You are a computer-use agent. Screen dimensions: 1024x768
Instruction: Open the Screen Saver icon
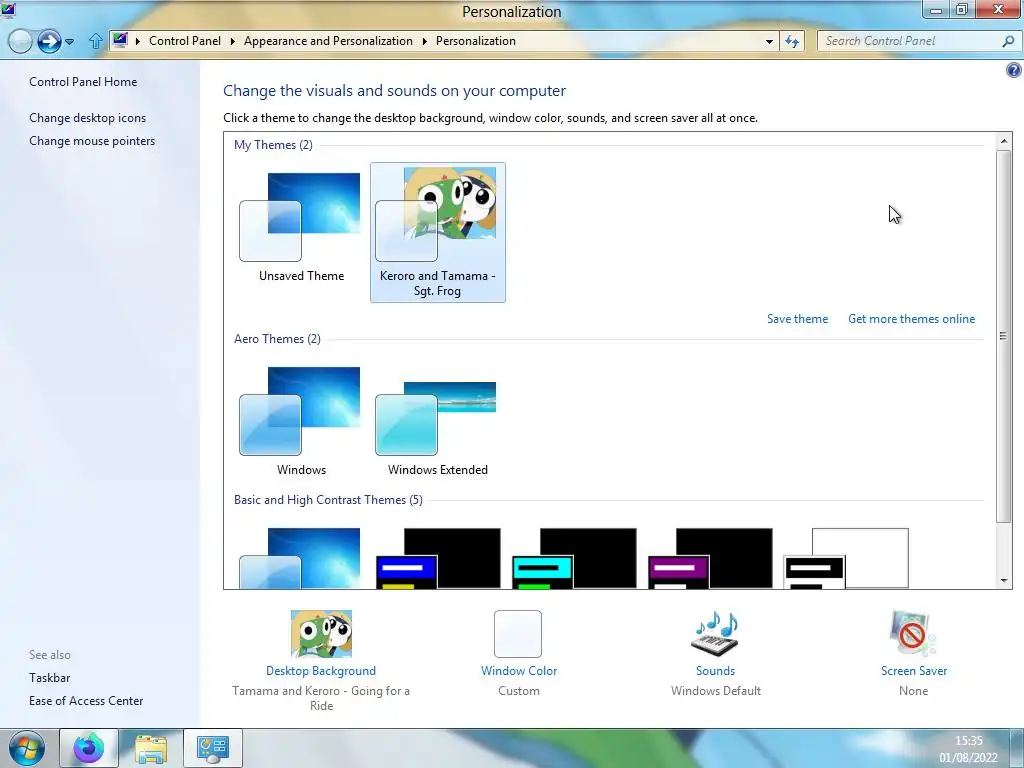913,633
